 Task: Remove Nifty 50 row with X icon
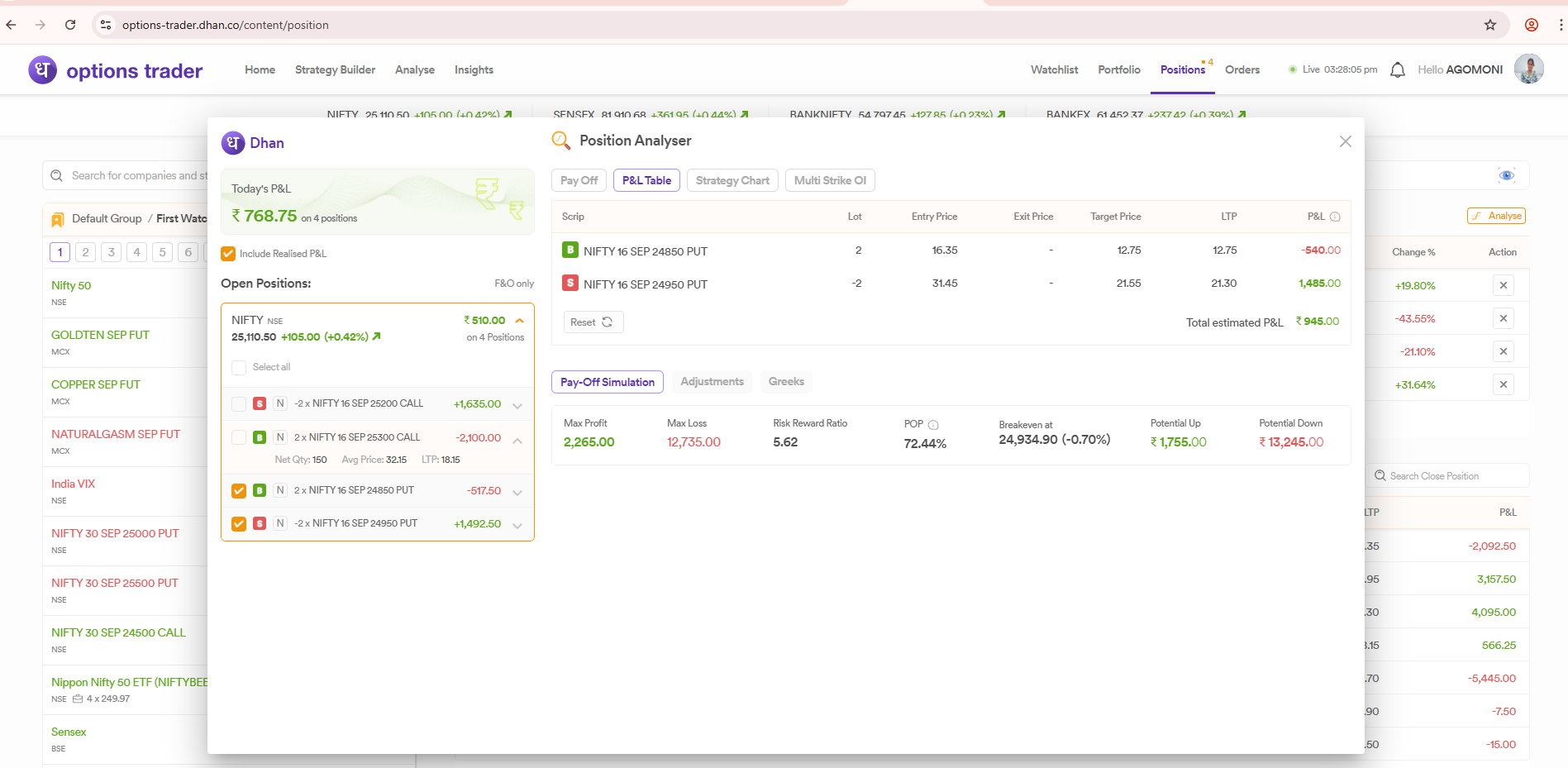[x=1503, y=285]
